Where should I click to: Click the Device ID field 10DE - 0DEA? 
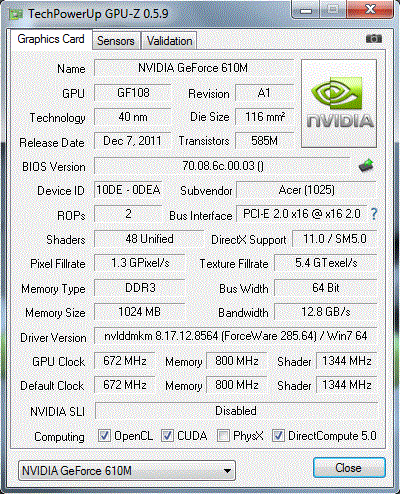pos(128,190)
